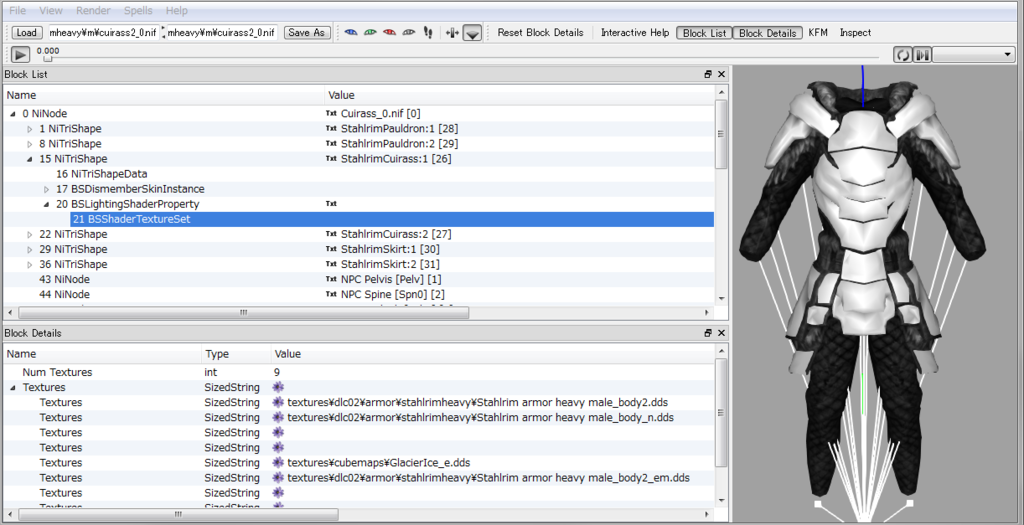
Task: Collapse the Textures array in Block Details
Action: coord(14,387)
